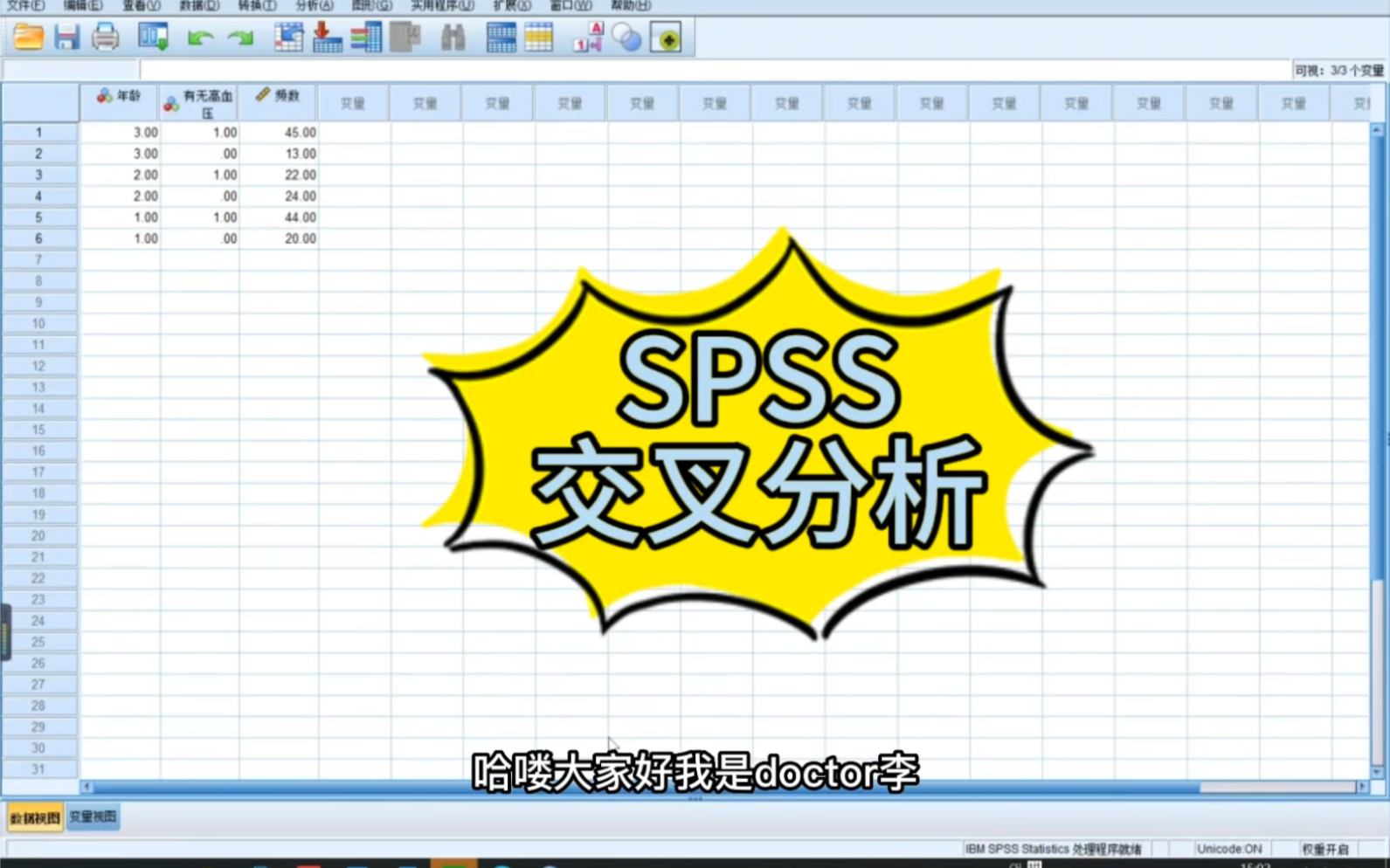Click the binoculars Find icon
The width and height of the screenshot is (1390, 868).
[x=453, y=38]
